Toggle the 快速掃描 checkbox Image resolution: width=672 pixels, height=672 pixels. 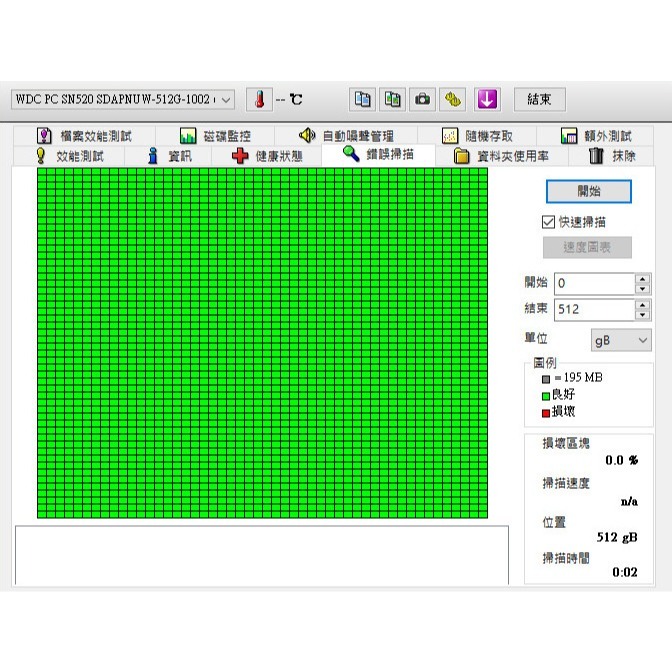[548, 222]
